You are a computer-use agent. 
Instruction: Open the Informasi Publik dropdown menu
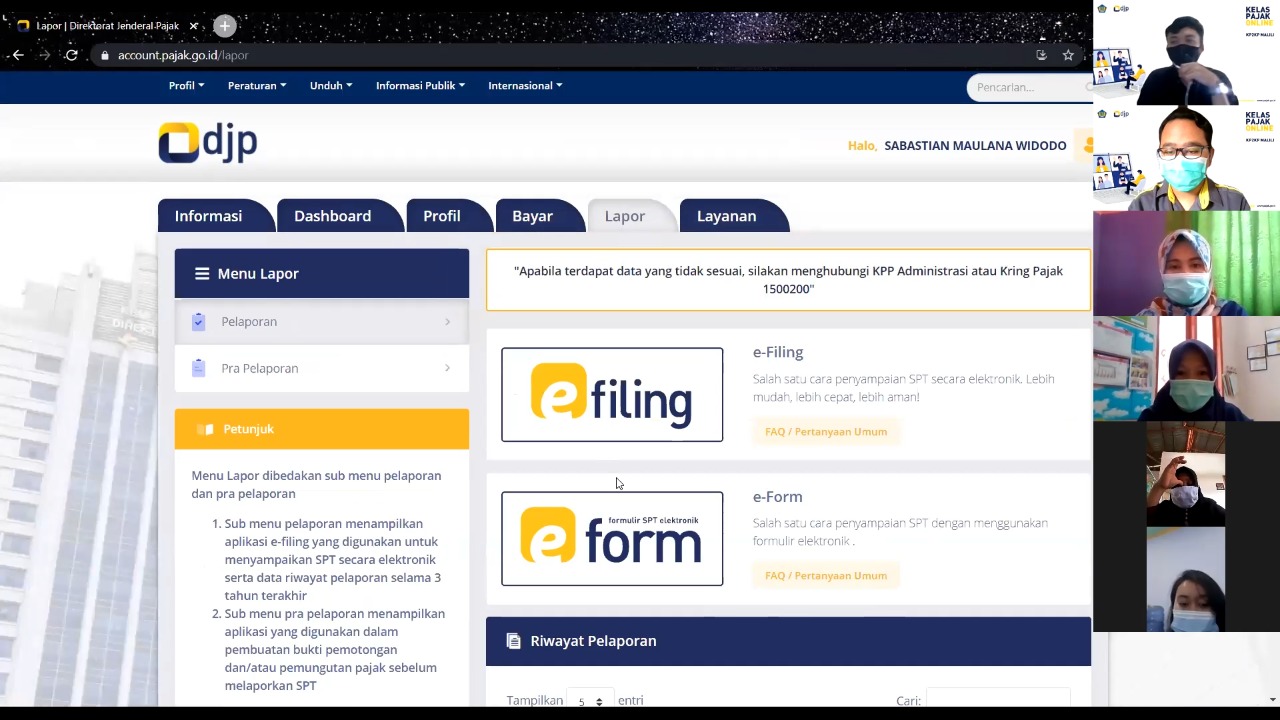[420, 86]
